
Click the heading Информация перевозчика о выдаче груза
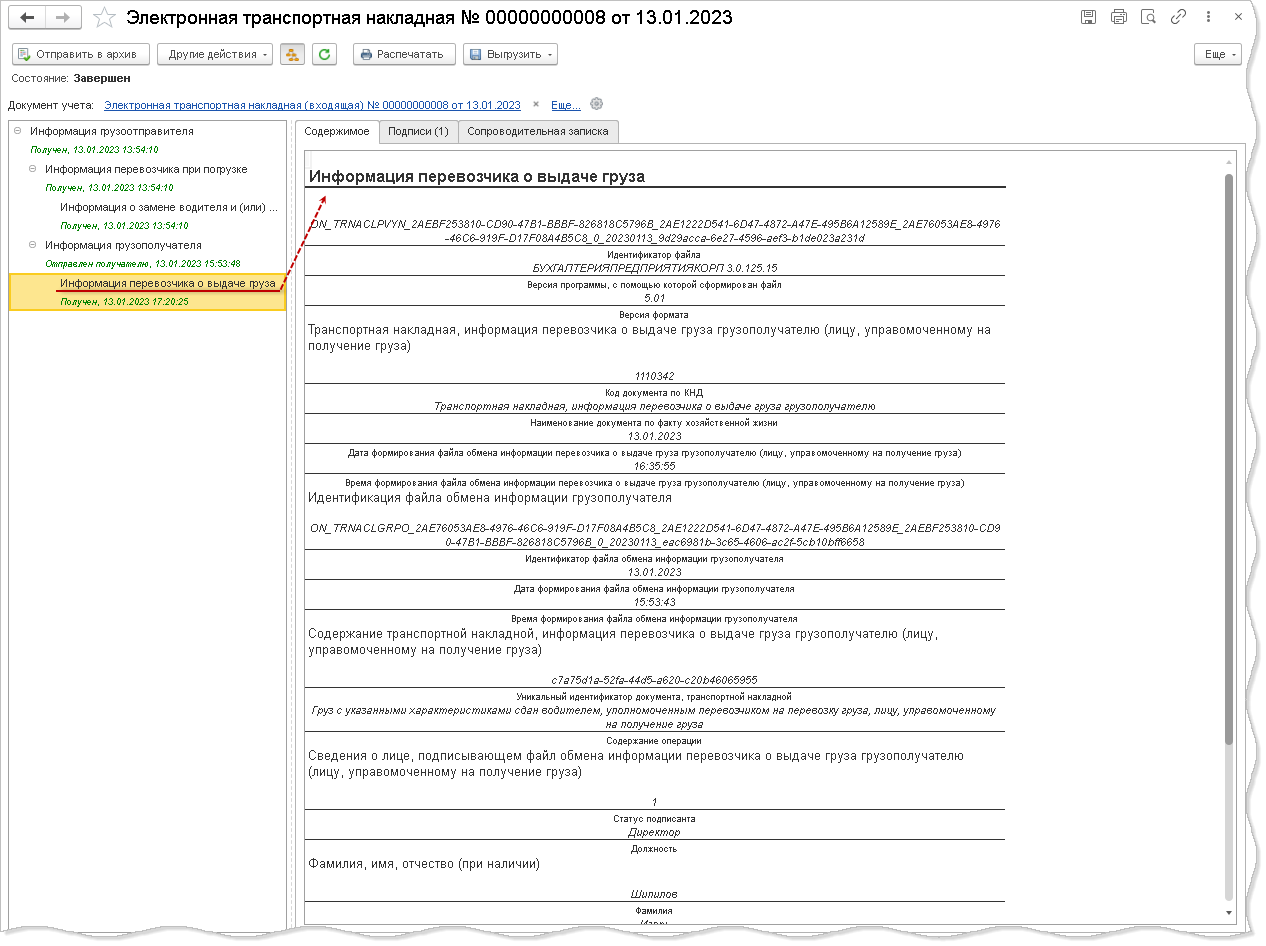pyautogui.click(x=477, y=177)
